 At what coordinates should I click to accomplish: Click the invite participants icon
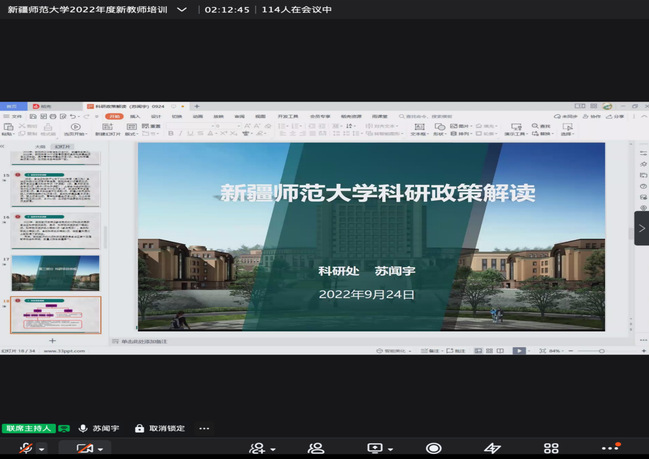click(258, 449)
